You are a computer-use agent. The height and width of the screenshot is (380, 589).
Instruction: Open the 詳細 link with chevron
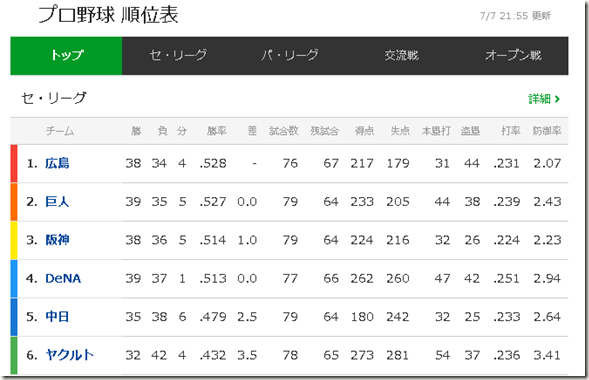[544, 99]
